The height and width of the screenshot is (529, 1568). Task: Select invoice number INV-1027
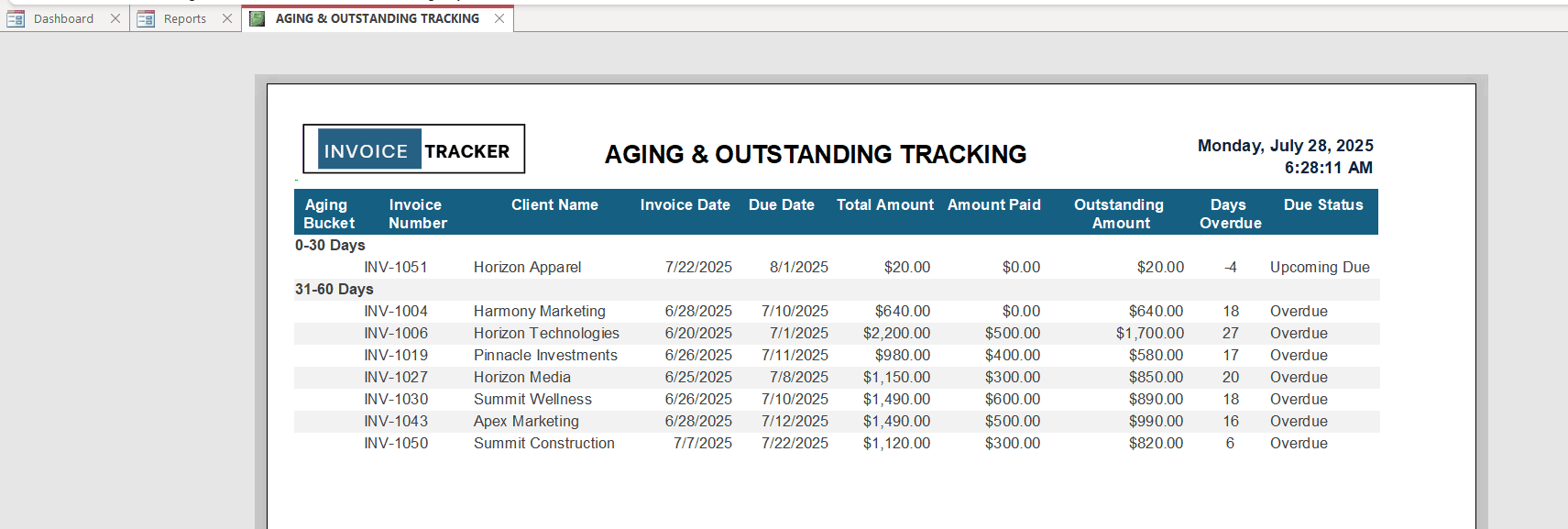pos(395,377)
